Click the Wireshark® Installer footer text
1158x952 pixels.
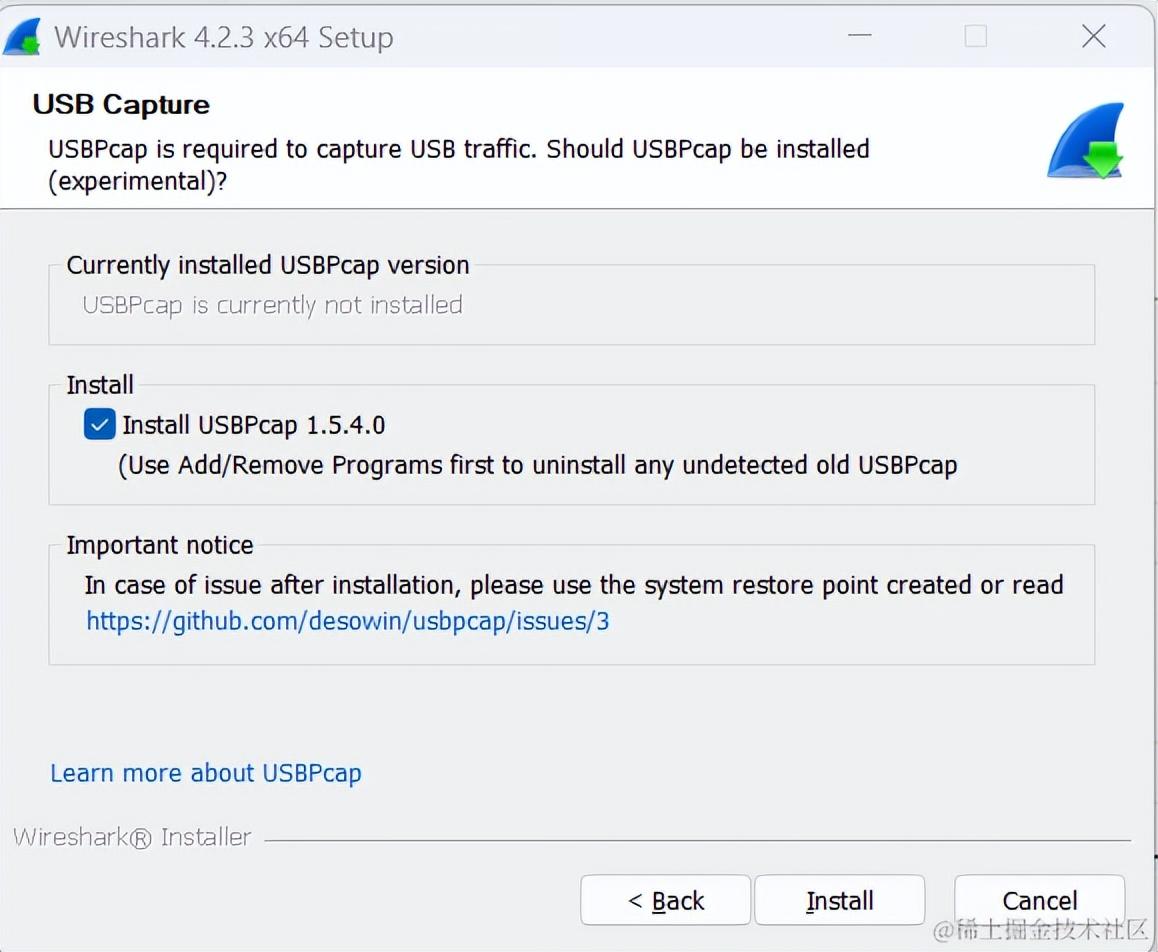pos(132,837)
